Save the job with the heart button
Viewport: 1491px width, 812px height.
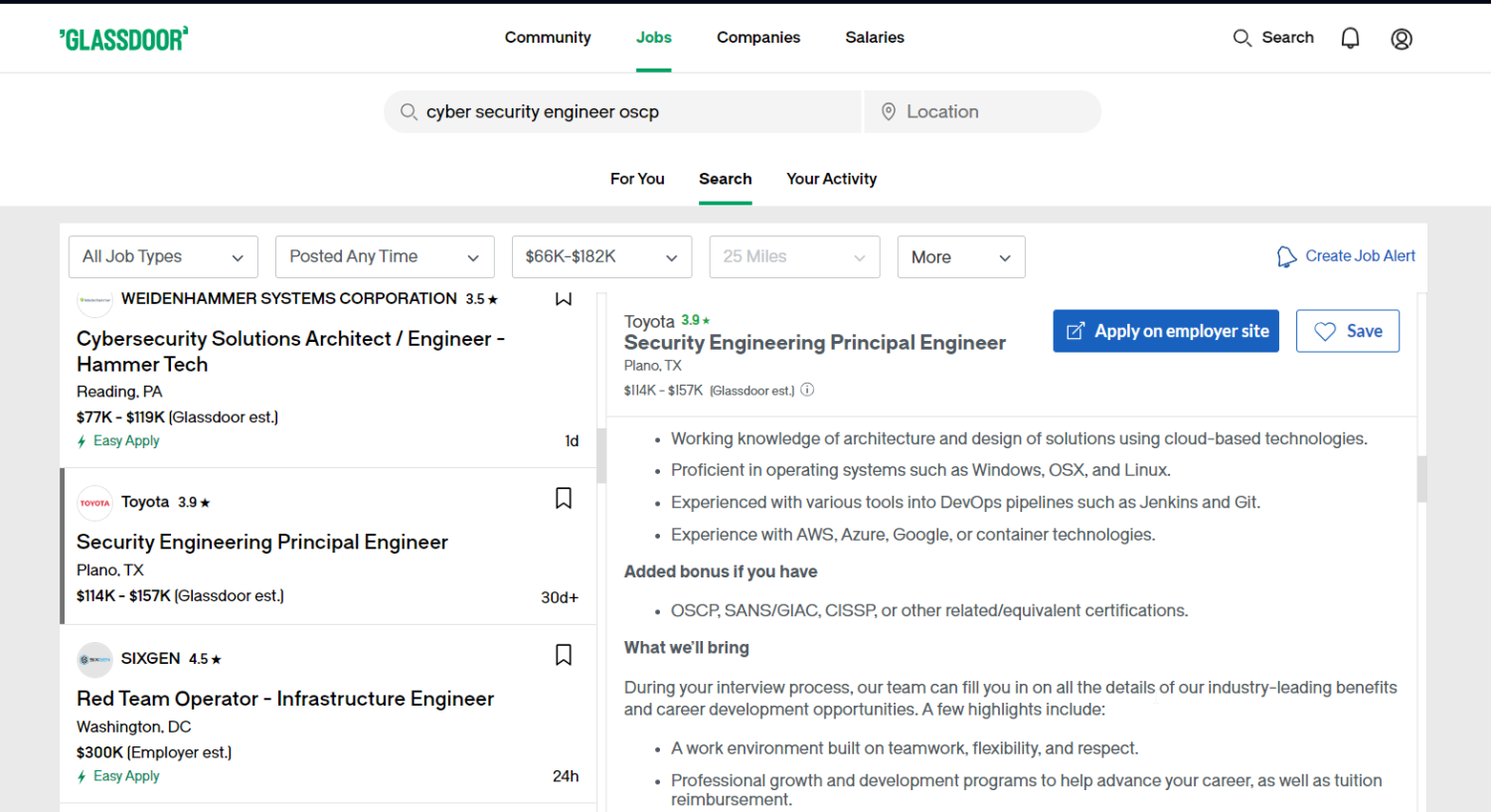point(1347,331)
